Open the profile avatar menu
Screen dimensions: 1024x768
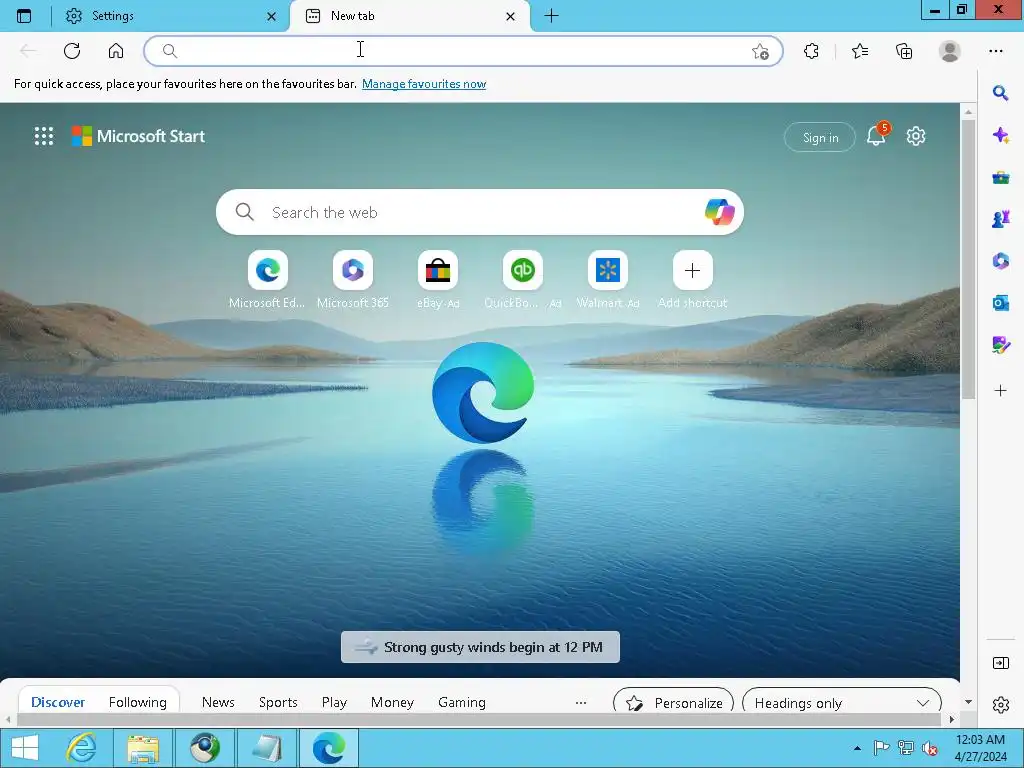click(950, 51)
